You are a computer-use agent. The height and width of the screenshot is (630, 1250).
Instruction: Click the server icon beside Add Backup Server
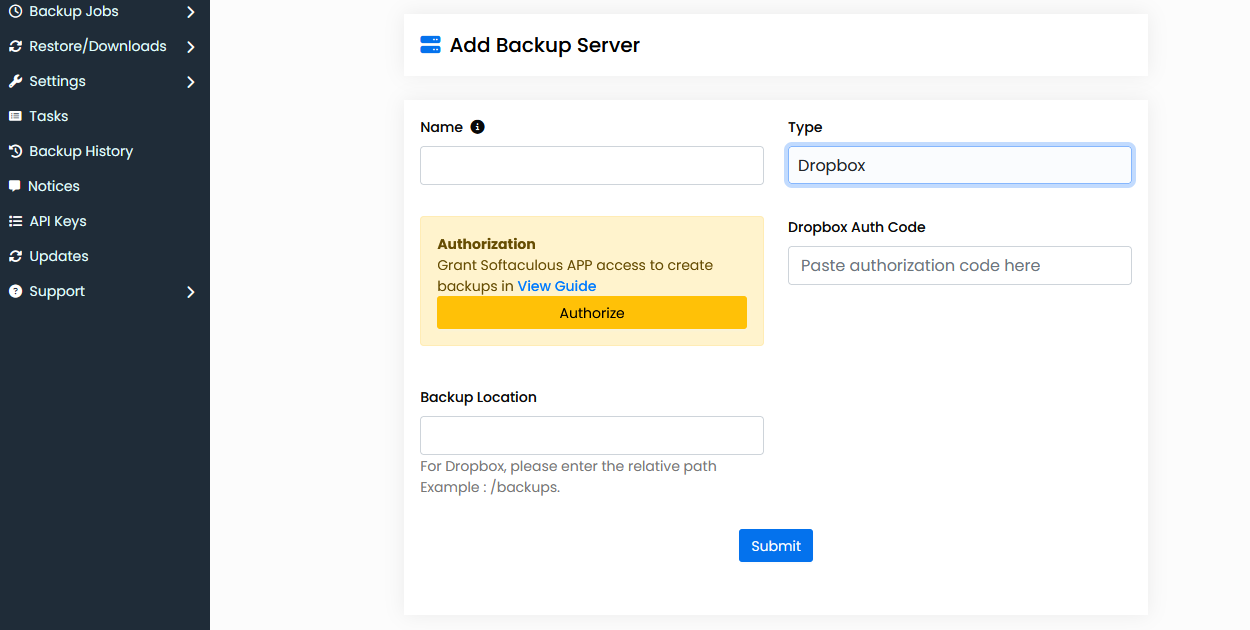[431, 45]
